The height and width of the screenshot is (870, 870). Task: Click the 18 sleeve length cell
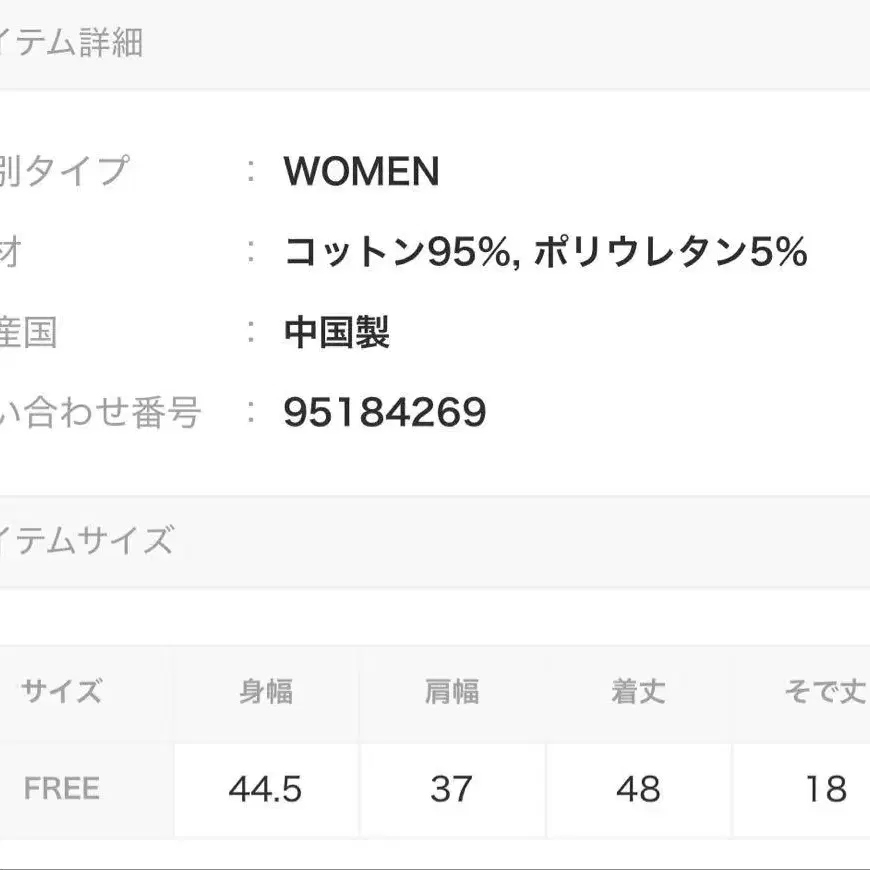[825, 789]
